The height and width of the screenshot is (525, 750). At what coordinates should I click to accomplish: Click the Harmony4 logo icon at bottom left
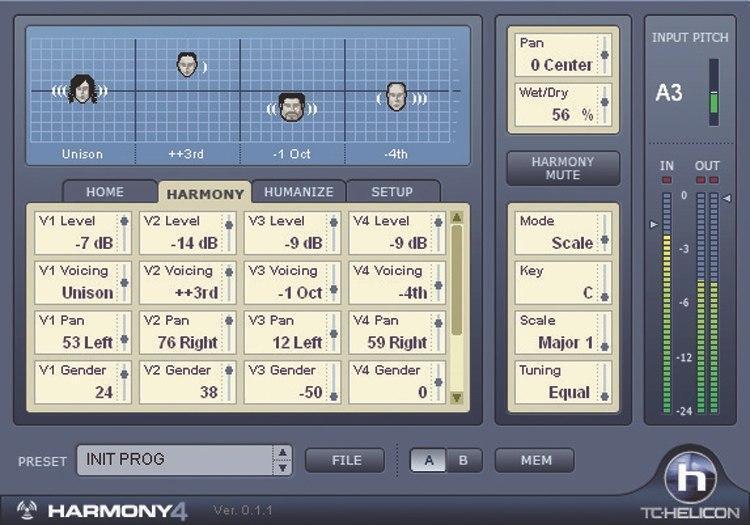point(26,511)
